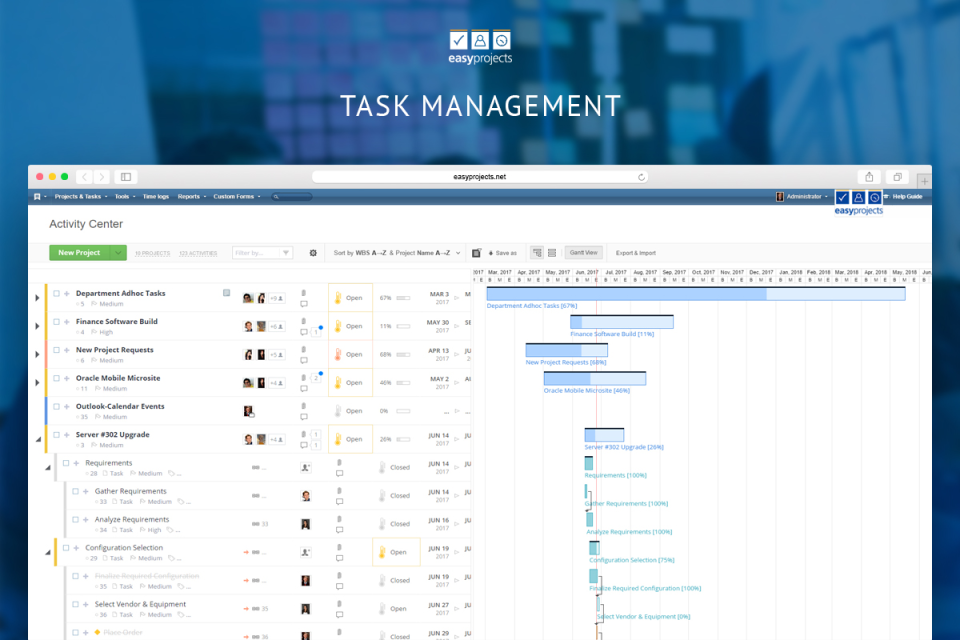Check the checkbox beside Gather Requirements
Screen dimensions: 960x640
(77, 491)
